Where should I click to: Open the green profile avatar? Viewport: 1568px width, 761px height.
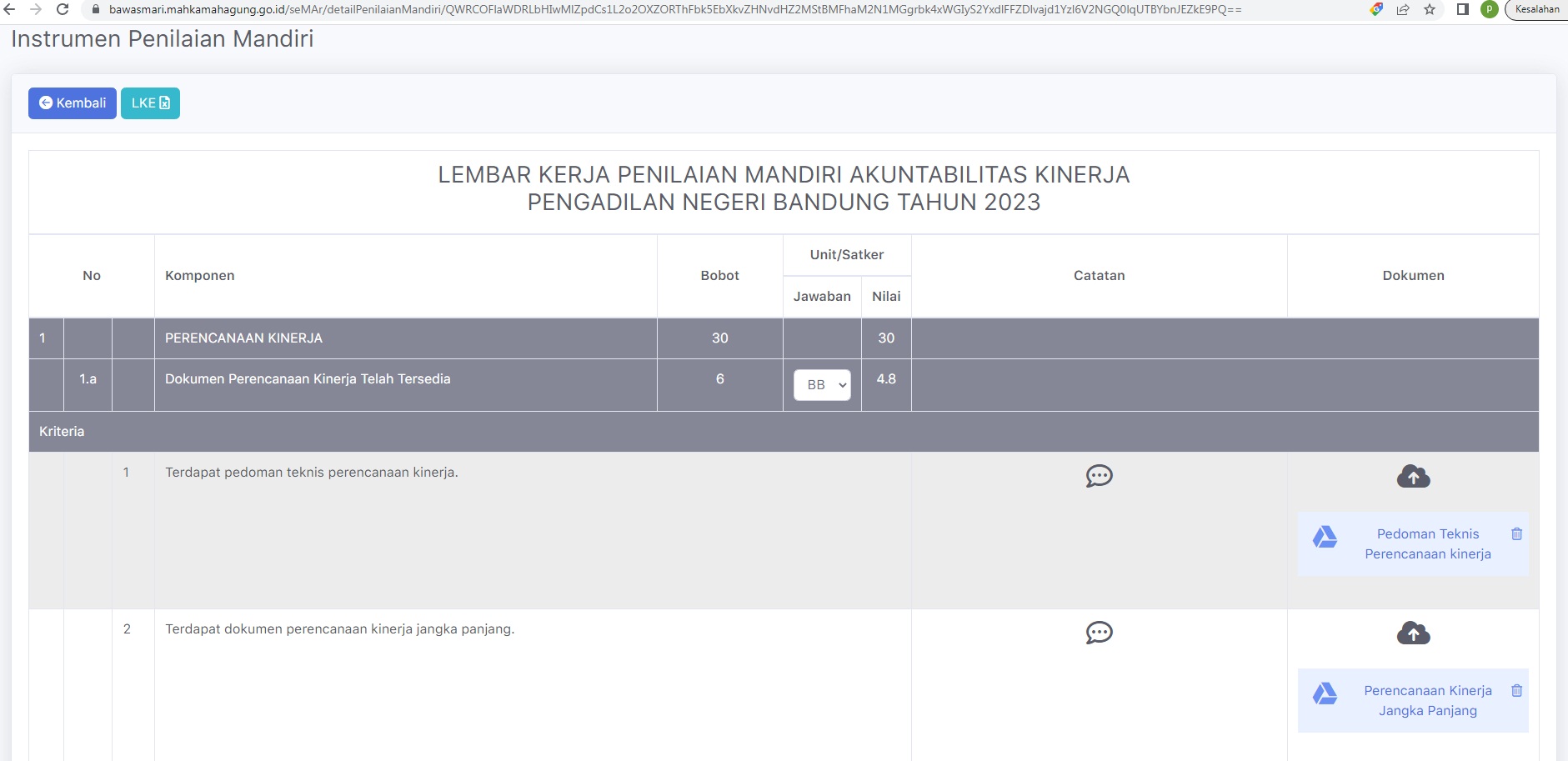pos(1489,9)
